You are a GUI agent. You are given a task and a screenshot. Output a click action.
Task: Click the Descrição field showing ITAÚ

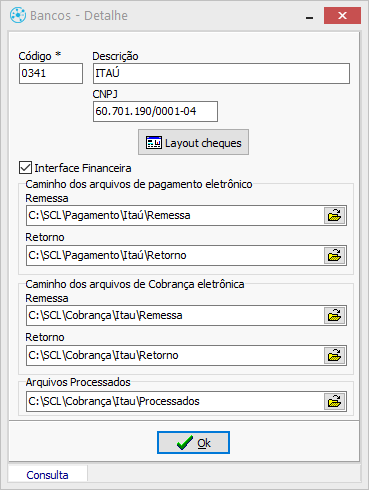point(221,73)
